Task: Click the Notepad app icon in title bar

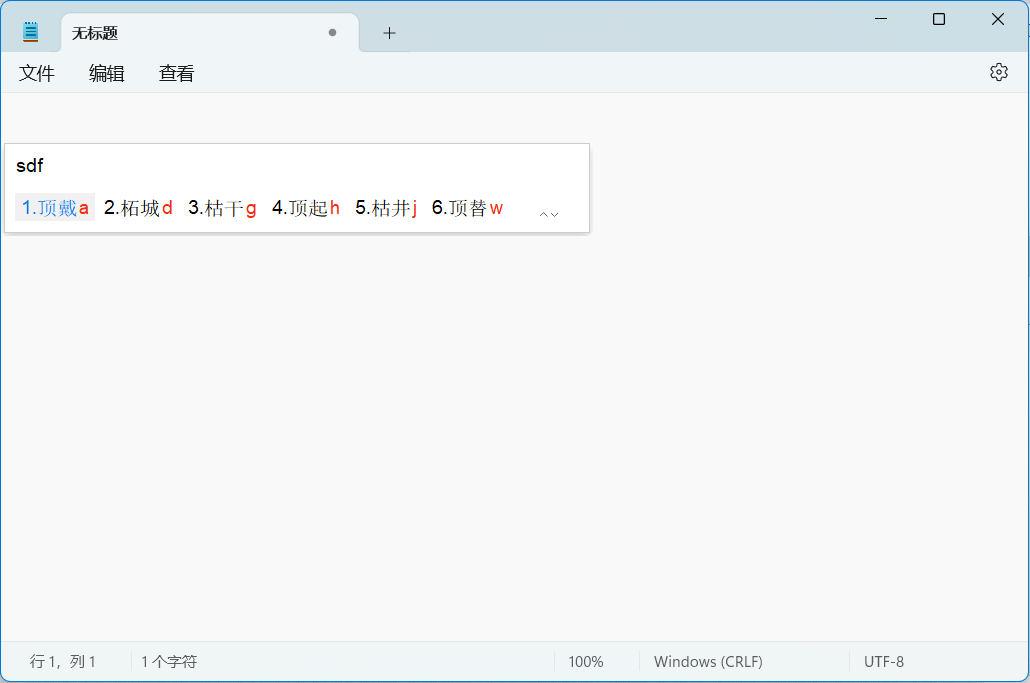Action: 31,32
